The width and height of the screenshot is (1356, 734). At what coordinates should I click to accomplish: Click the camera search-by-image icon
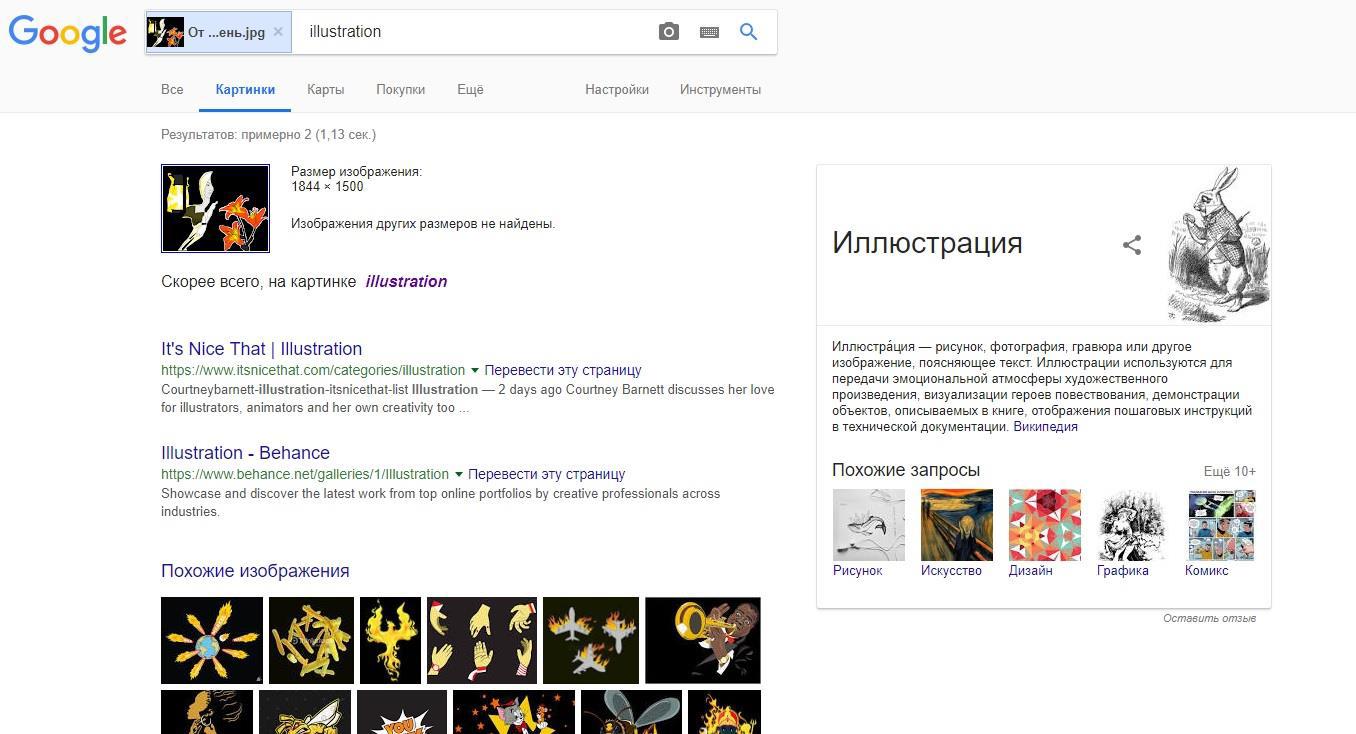click(x=669, y=32)
